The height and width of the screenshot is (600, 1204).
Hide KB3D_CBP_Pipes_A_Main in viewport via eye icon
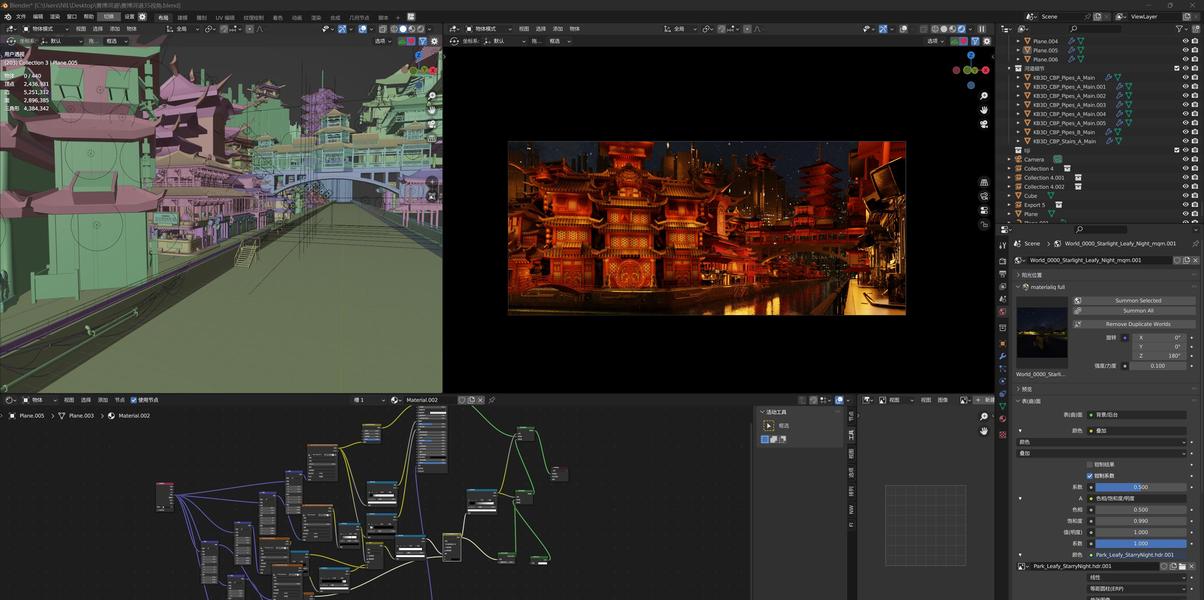click(1186, 77)
